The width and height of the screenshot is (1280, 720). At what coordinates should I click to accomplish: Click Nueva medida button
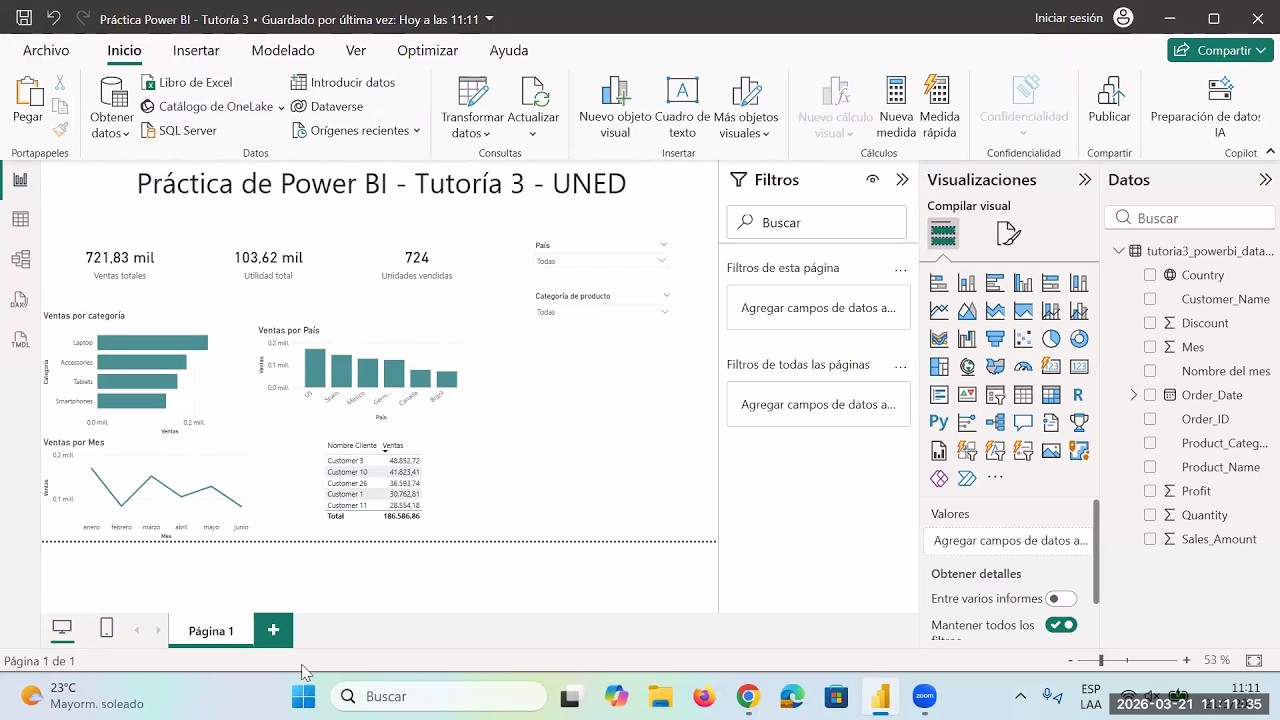tap(896, 108)
